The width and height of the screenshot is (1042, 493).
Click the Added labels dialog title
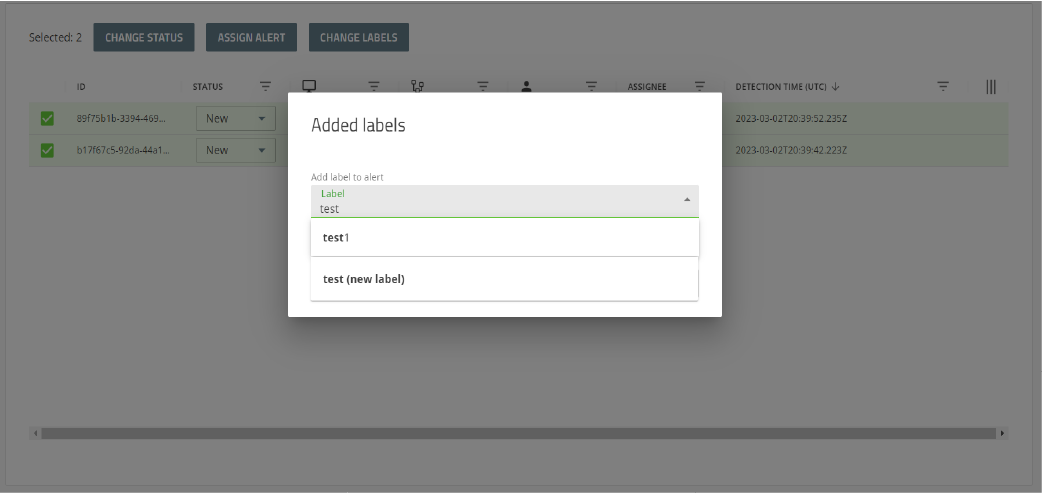(358, 125)
